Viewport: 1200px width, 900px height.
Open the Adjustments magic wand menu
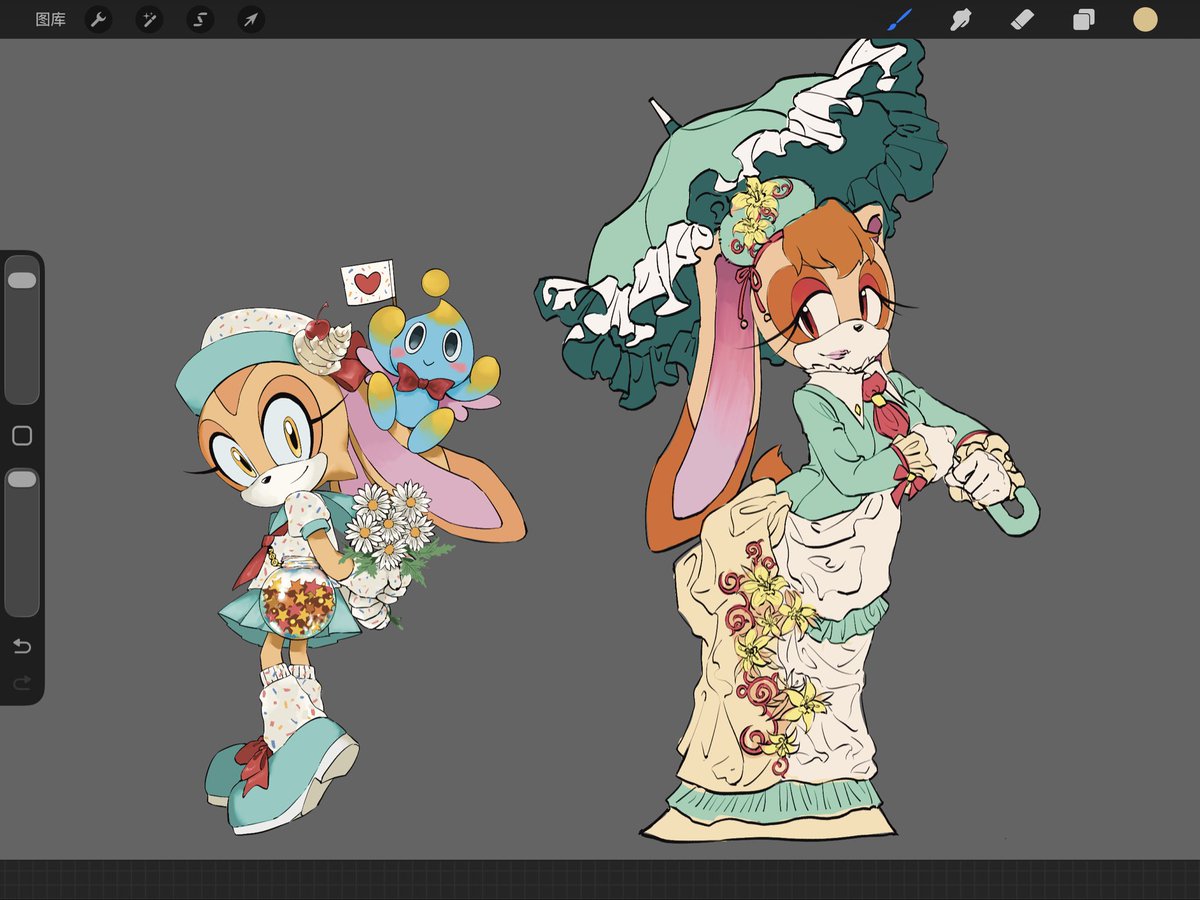tap(149, 19)
